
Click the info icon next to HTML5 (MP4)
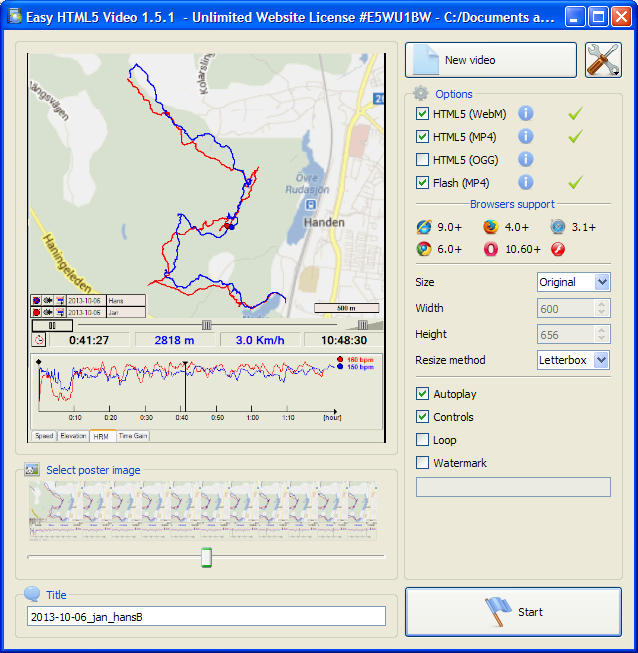pos(526,136)
